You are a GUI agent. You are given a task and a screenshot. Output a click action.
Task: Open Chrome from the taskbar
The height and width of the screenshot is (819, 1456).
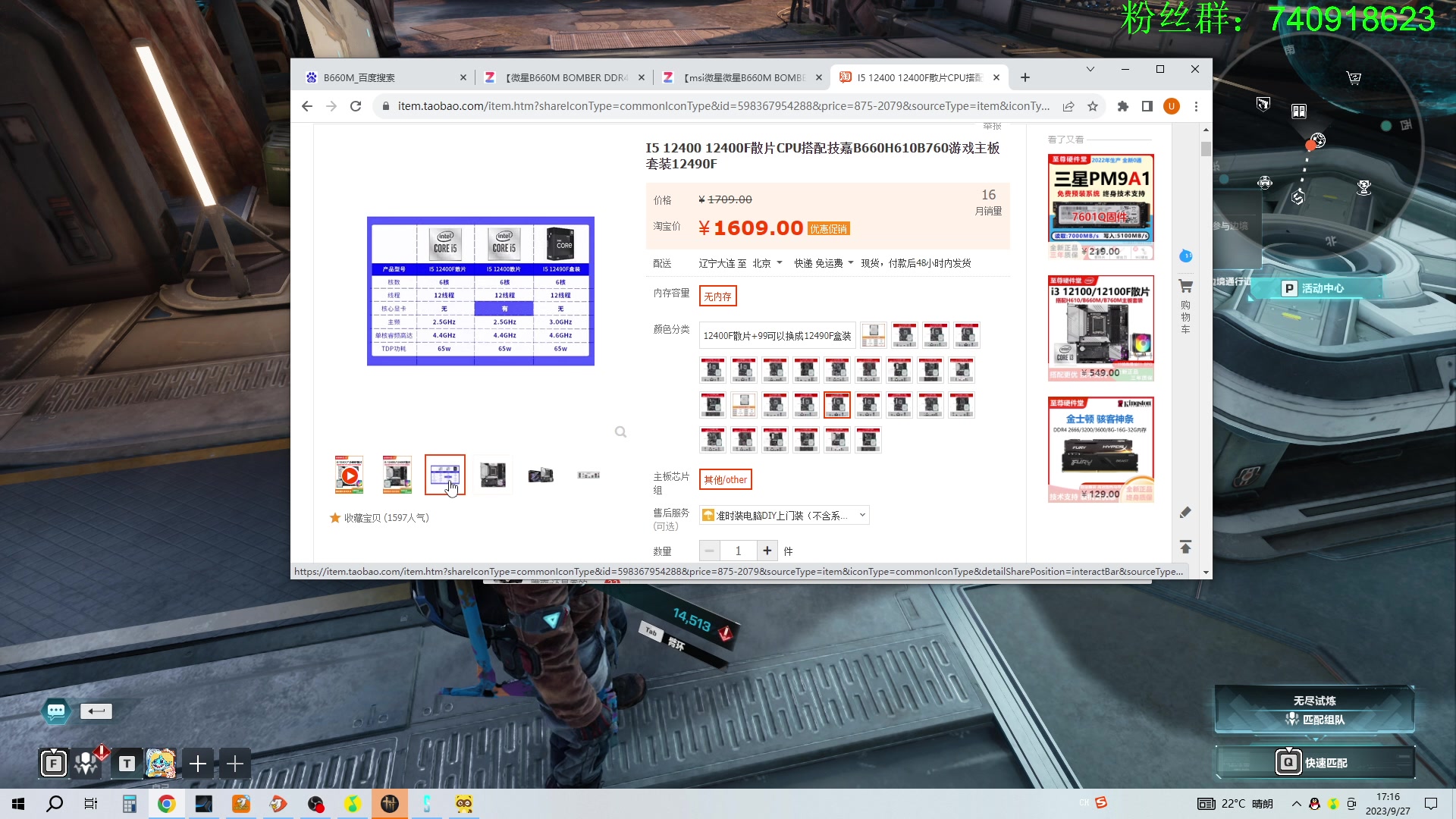tap(167, 804)
